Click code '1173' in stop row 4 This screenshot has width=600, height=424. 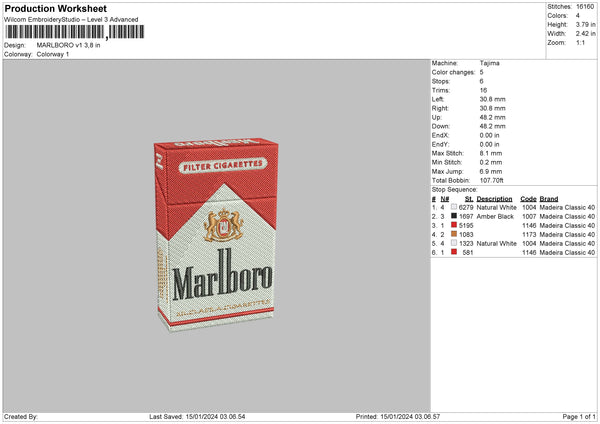coord(529,235)
